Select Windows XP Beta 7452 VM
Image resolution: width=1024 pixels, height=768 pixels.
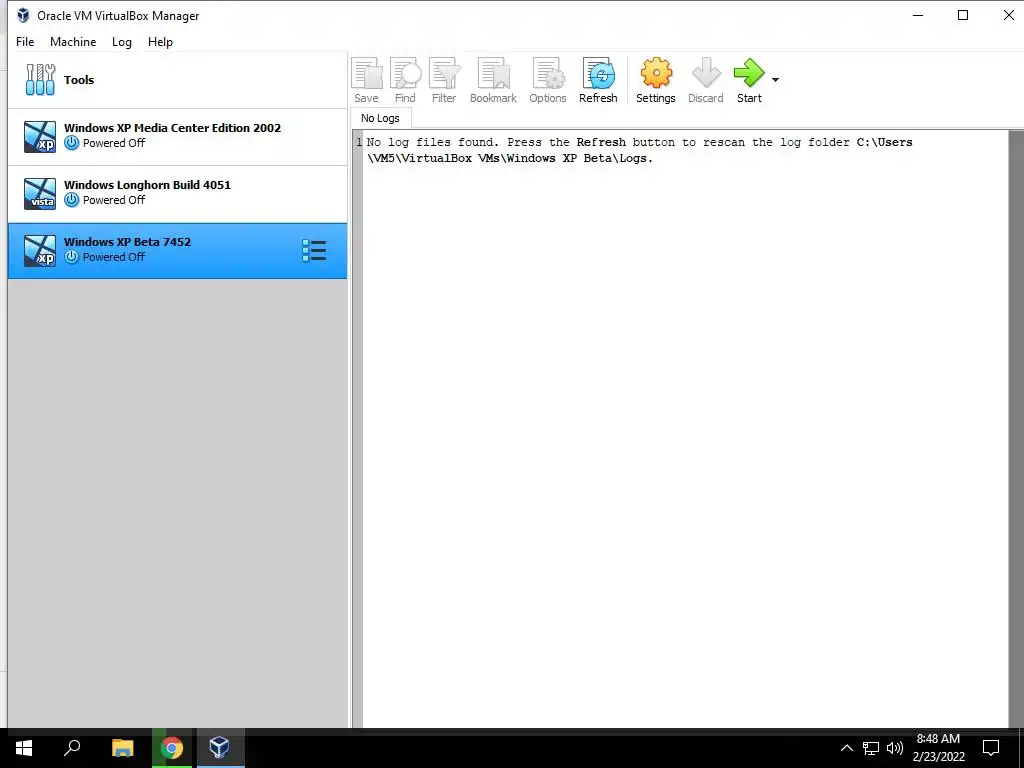coord(178,251)
